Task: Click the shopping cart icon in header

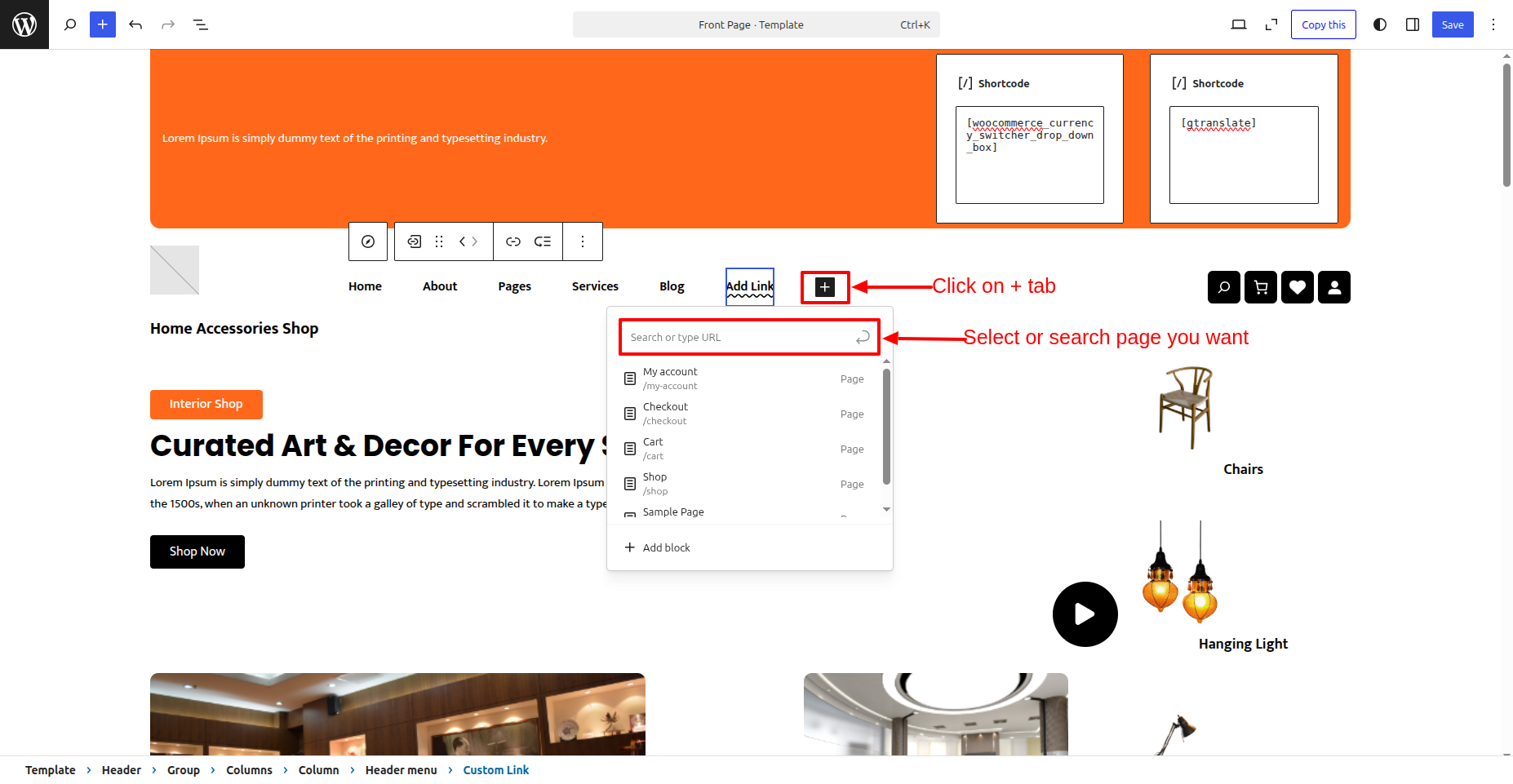Action: click(1261, 287)
